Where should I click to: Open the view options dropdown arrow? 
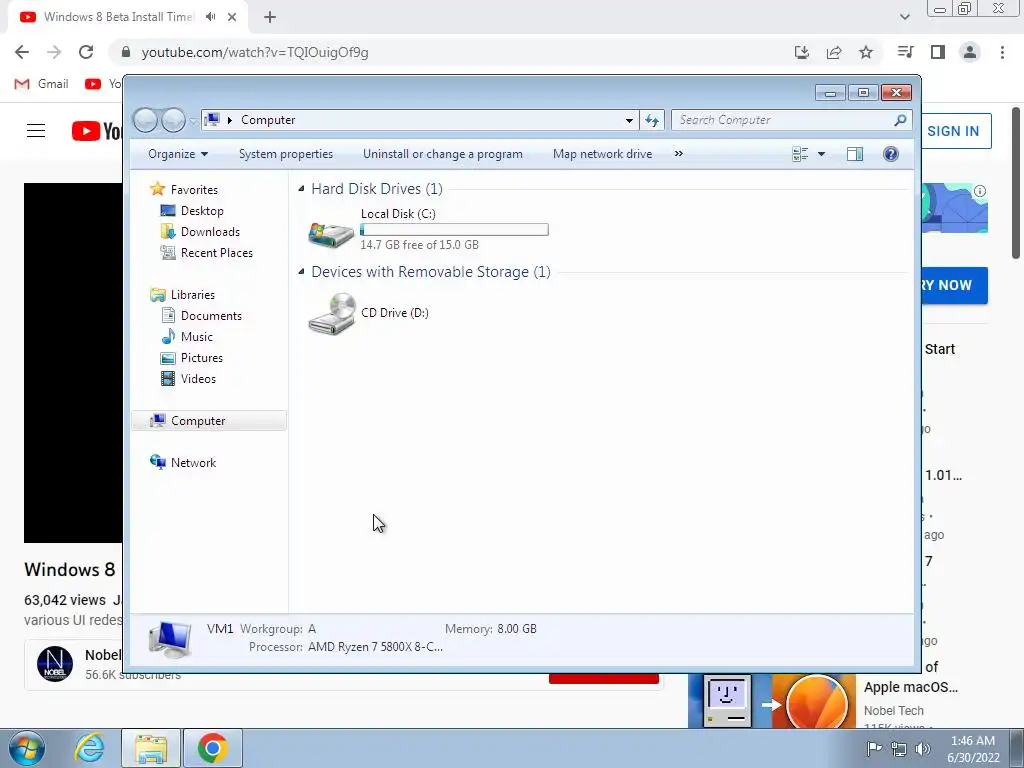point(822,154)
